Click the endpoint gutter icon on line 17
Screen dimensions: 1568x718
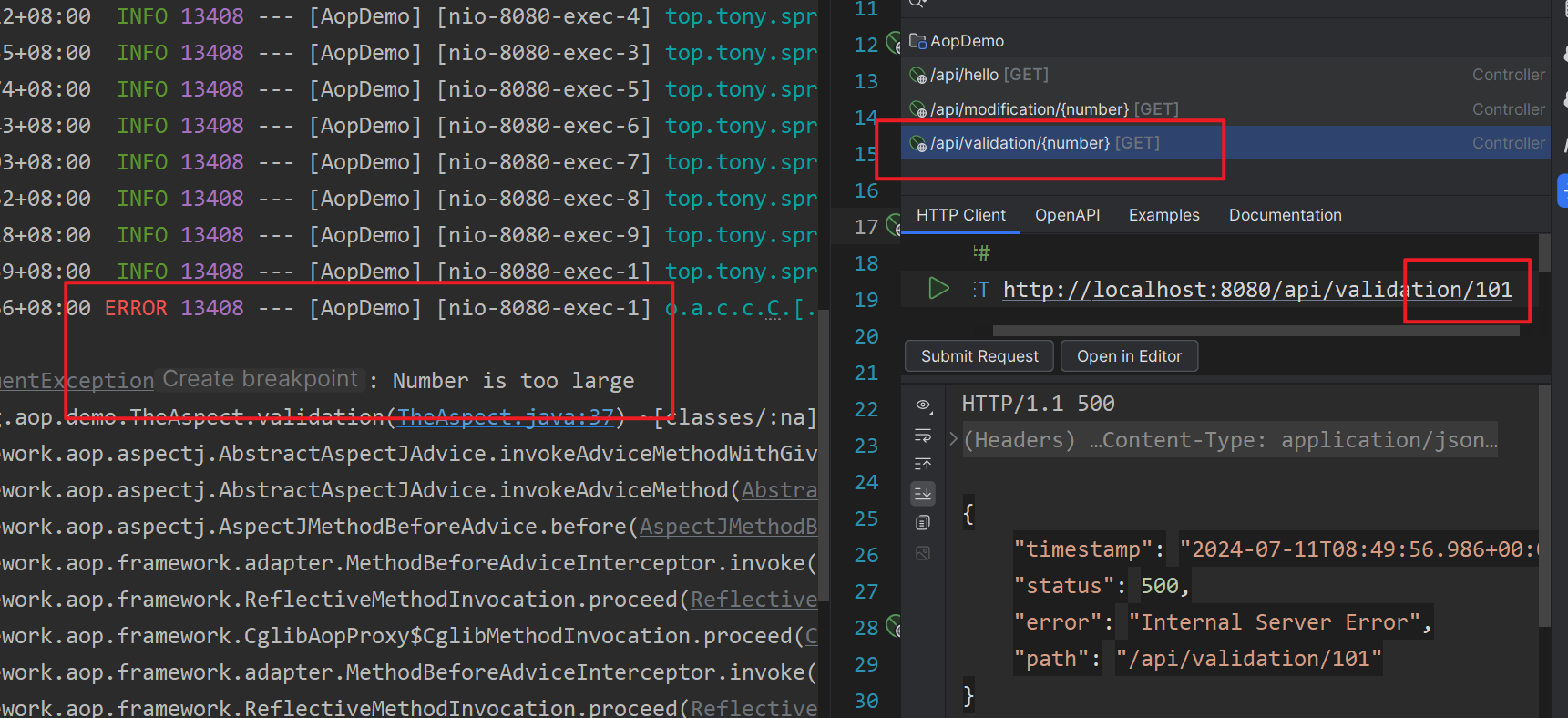click(x=894, y=225)
